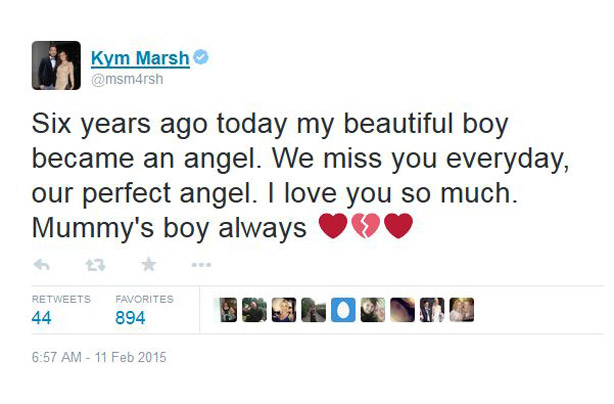Click the blue verified badge

click(201, 57)
